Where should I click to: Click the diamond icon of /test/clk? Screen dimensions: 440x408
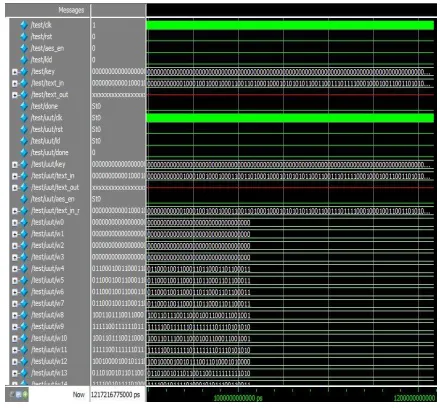[x=24, y=25]
